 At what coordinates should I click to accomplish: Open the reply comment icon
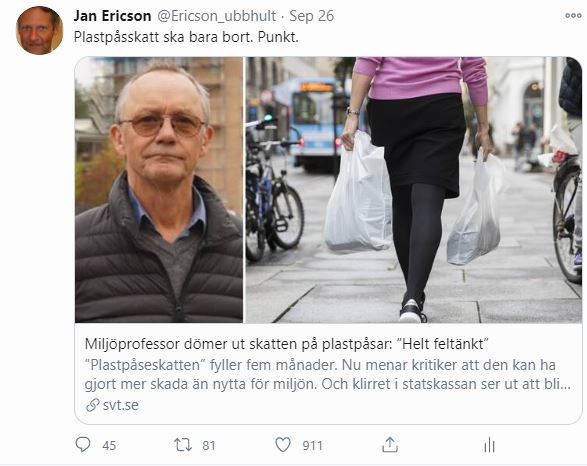pyautogui.click(x=83, y=445)
